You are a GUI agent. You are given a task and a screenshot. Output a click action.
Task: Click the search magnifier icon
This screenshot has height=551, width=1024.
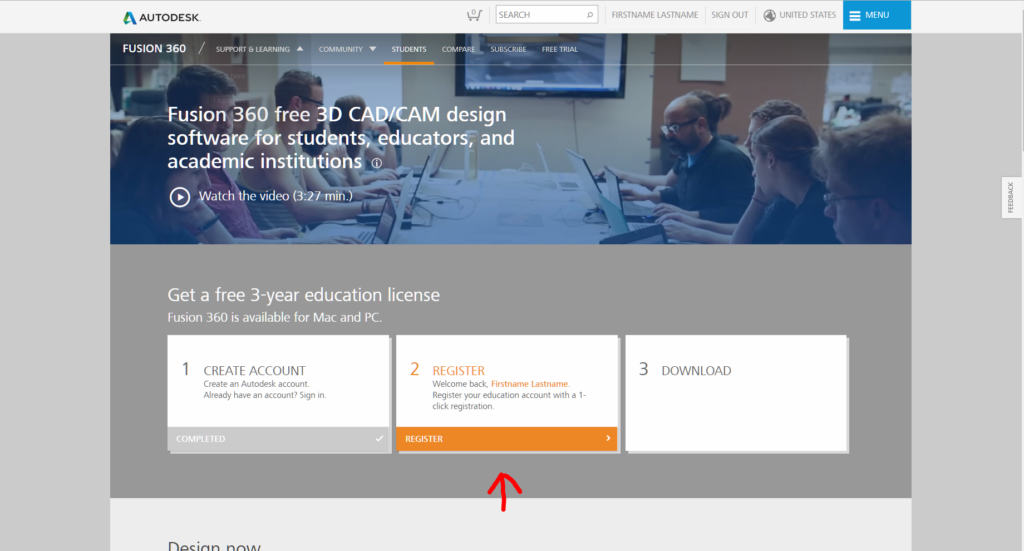coord(590,15)
